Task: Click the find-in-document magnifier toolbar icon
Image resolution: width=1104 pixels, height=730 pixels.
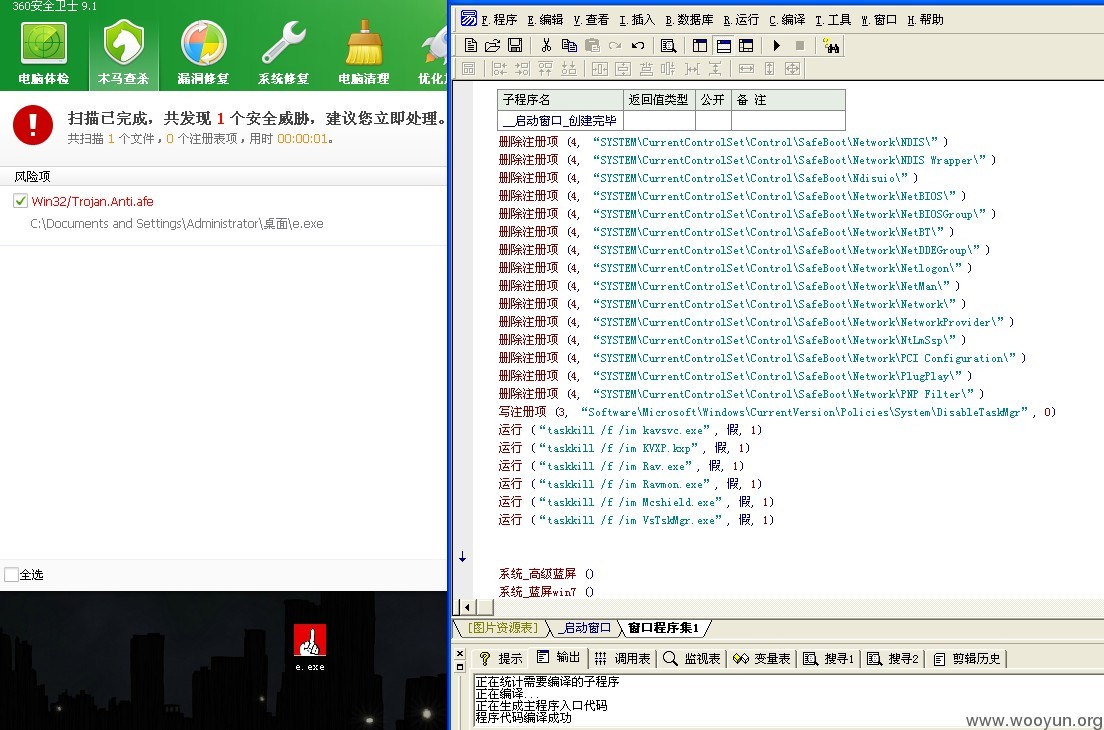Action: [668, 46]
